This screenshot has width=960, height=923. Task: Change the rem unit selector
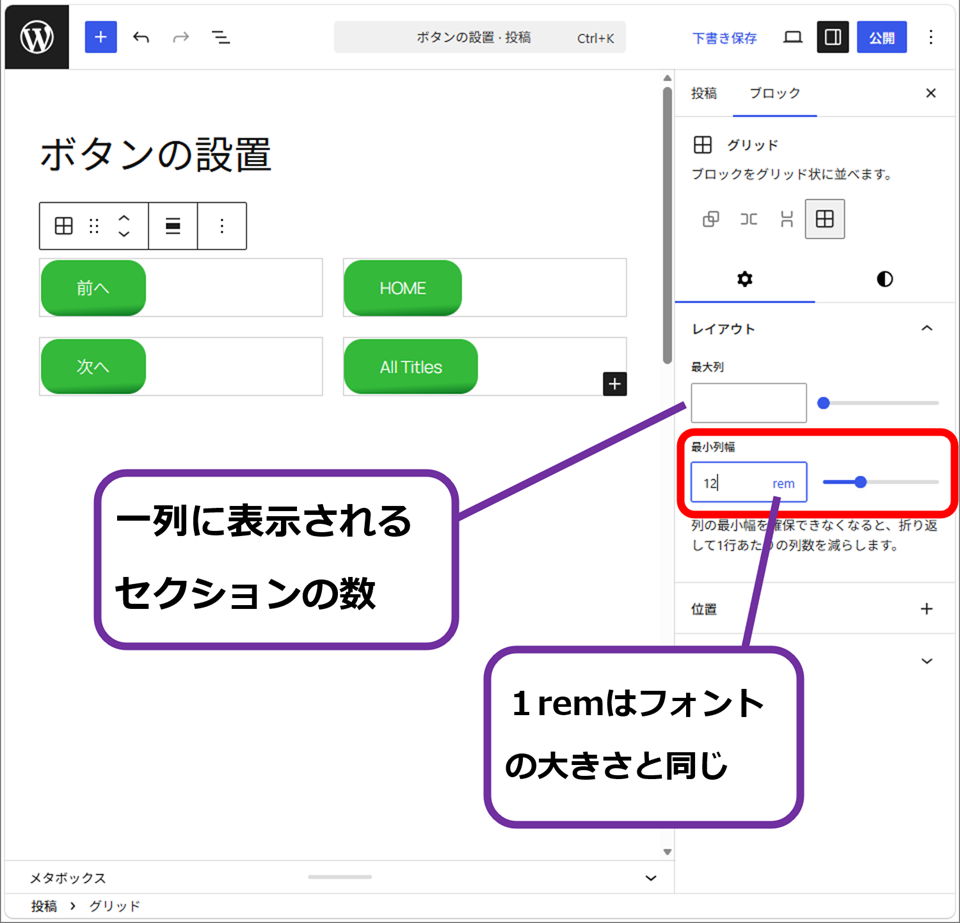click(784, 484)
